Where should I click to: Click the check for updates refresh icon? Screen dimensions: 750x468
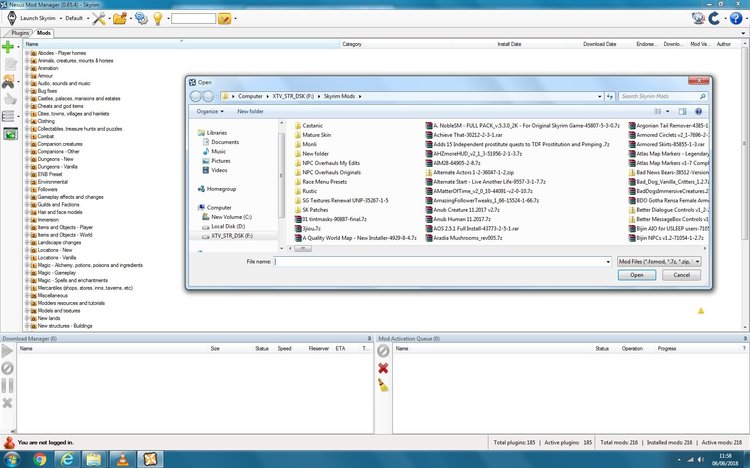coord(714,18)
